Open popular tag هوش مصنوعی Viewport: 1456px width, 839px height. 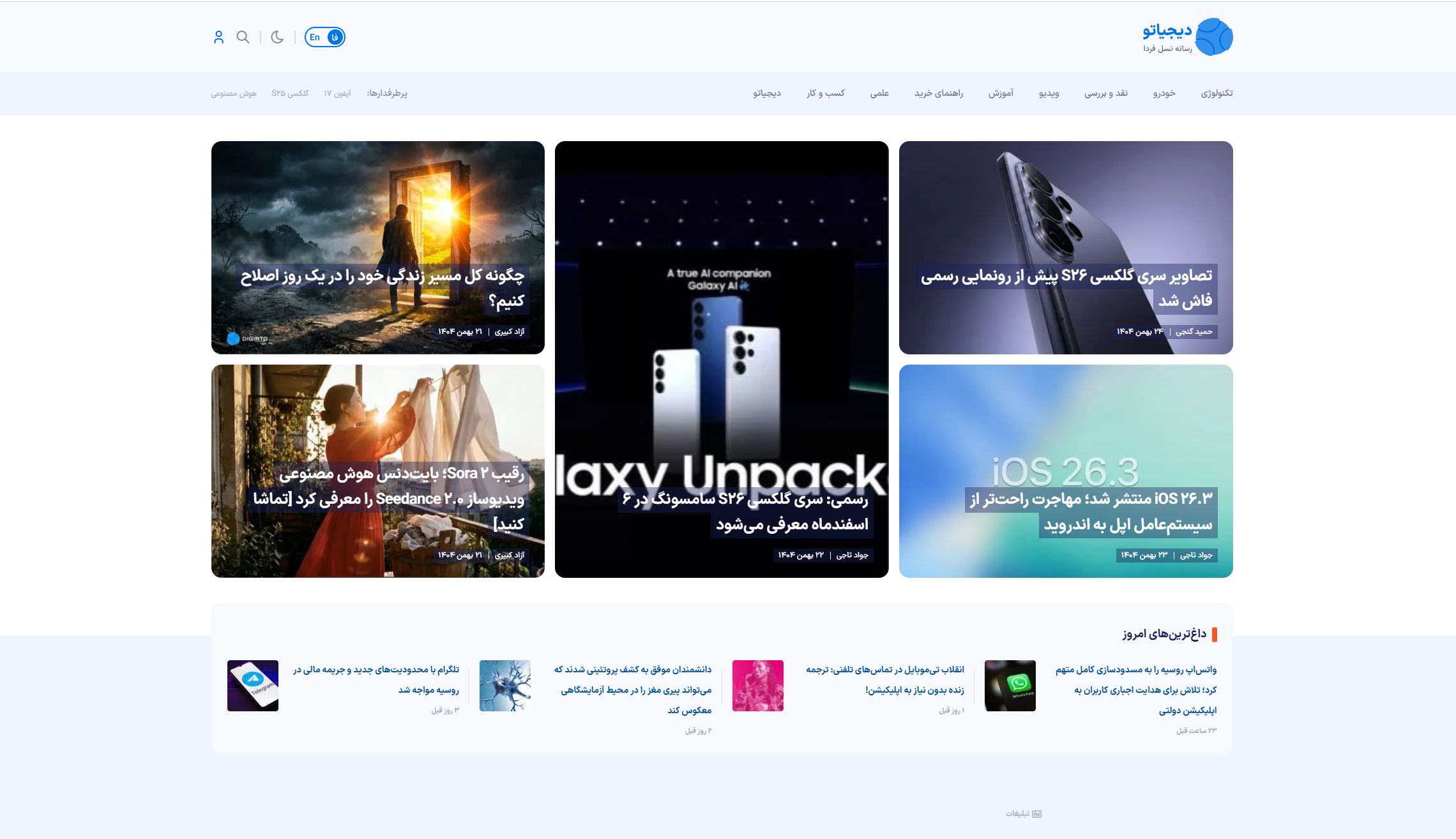(234, 93)
